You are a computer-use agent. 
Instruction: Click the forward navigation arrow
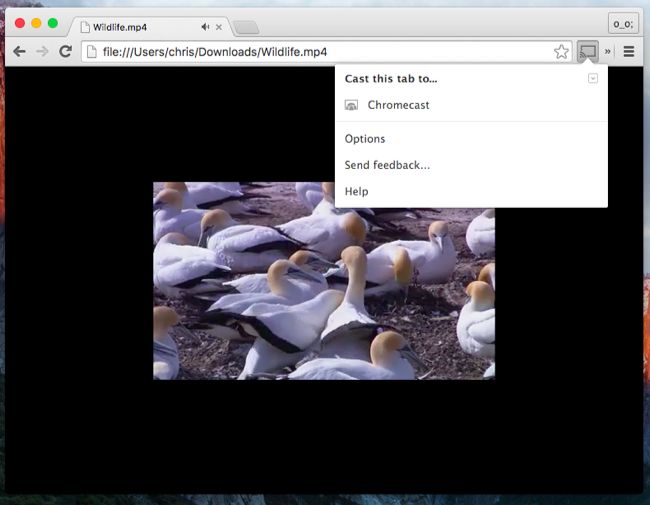point(42,51)
